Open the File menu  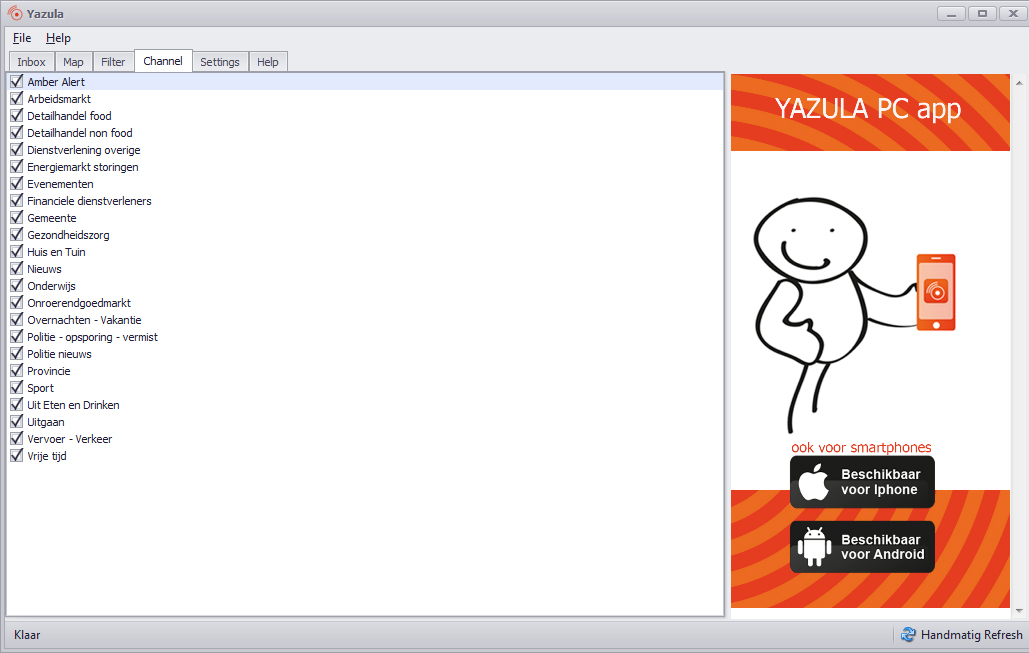22,38
